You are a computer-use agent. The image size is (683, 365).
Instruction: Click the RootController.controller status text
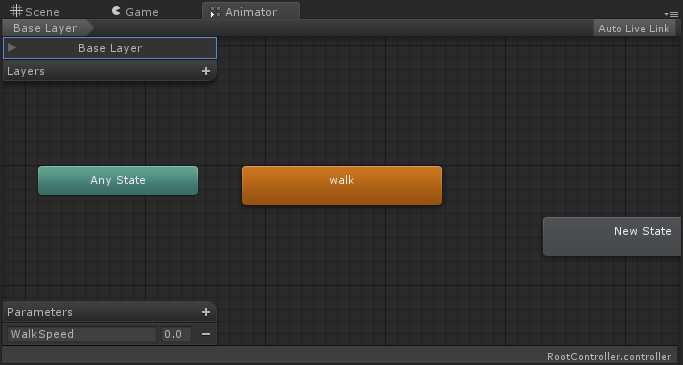click(609, 357)
